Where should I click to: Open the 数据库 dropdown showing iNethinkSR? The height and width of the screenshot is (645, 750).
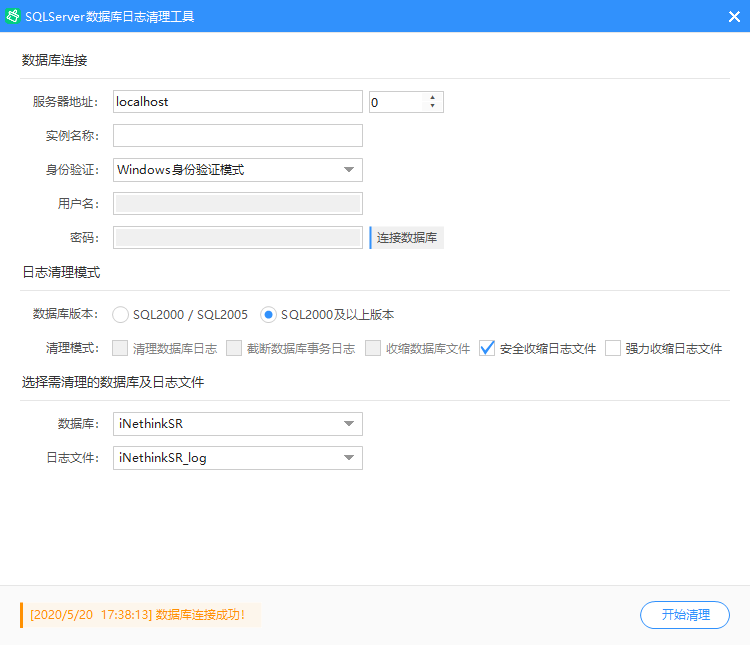(x=238, y=424)
